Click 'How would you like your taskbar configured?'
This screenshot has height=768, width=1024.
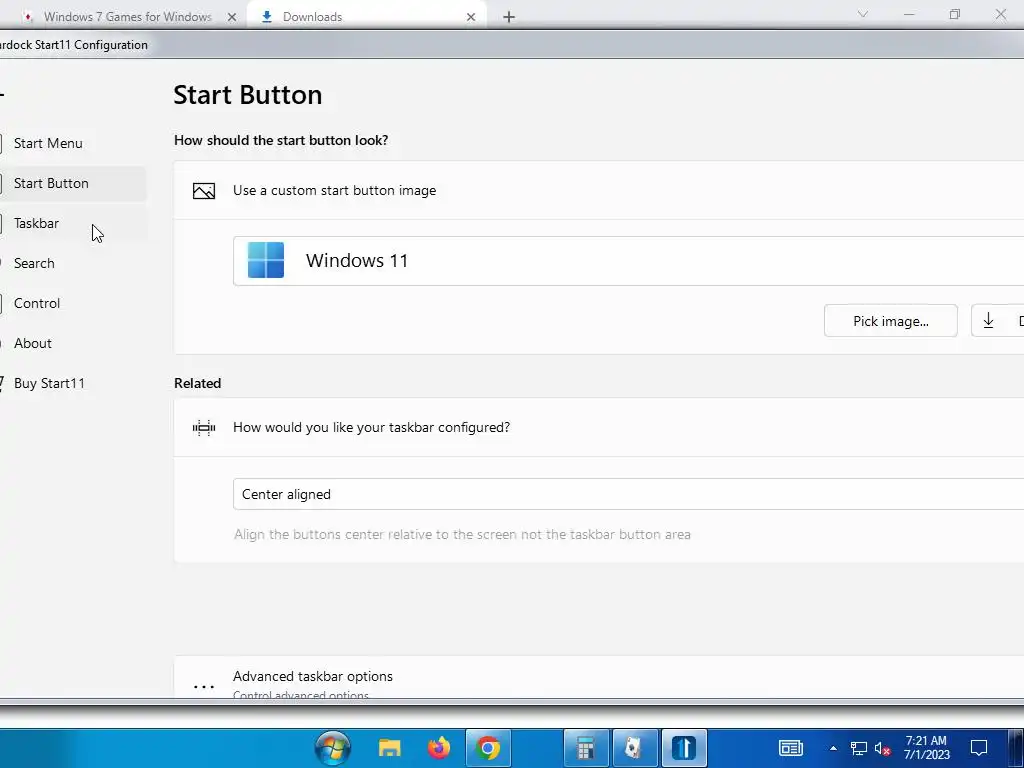coord(372,427)
